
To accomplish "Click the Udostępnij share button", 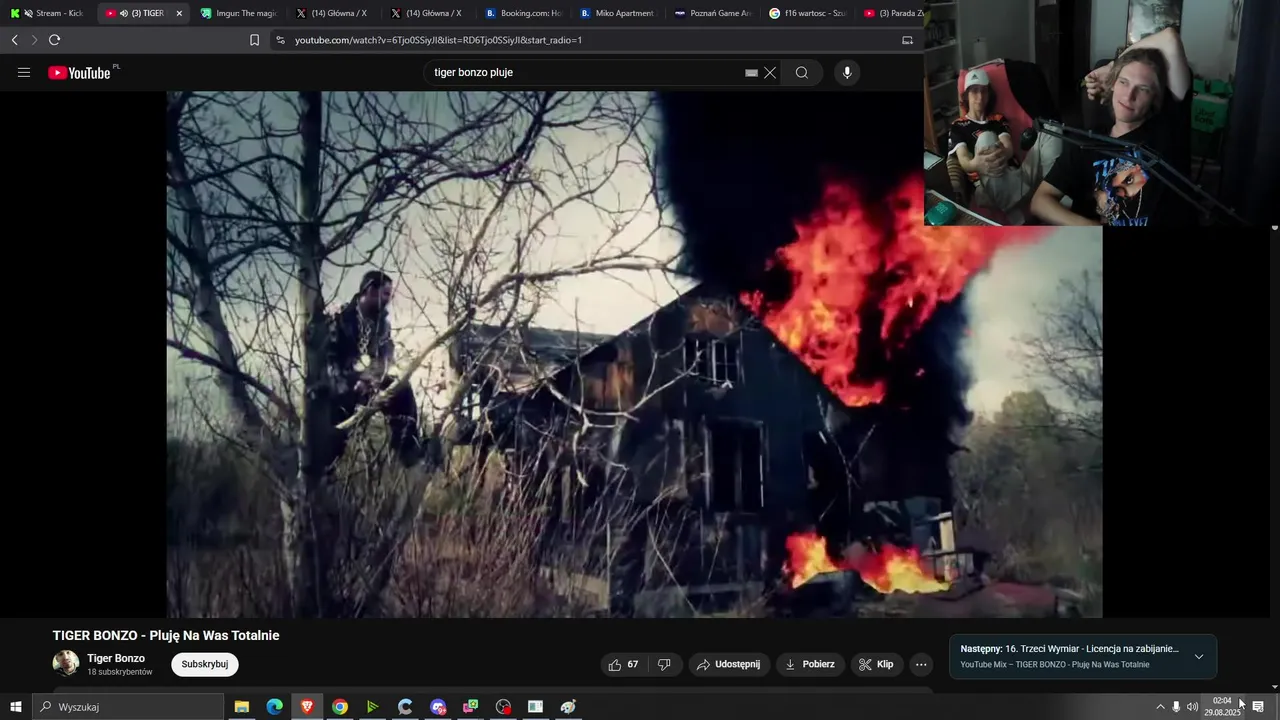I will 729,664.
